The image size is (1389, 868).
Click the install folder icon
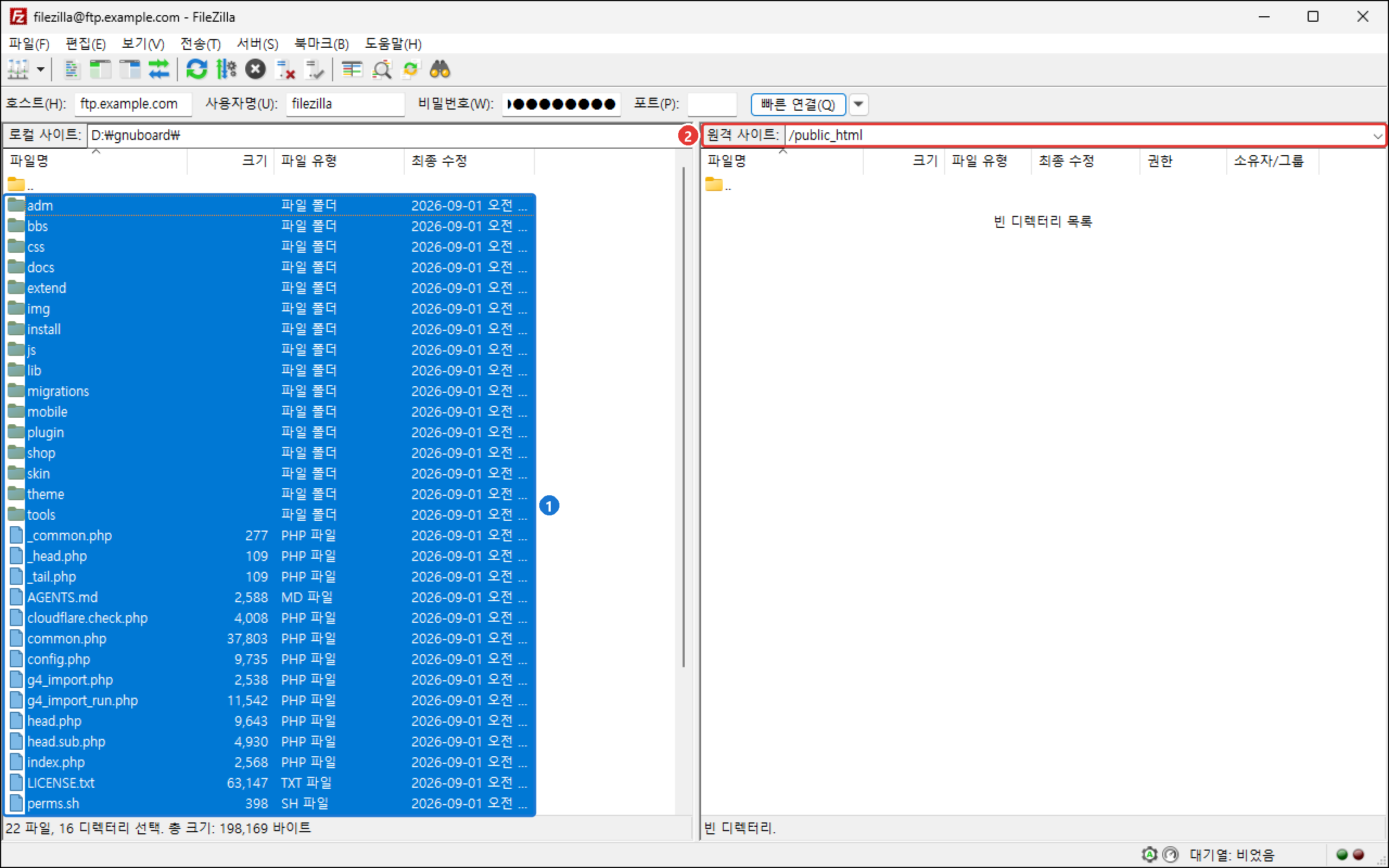pos(16,329)
